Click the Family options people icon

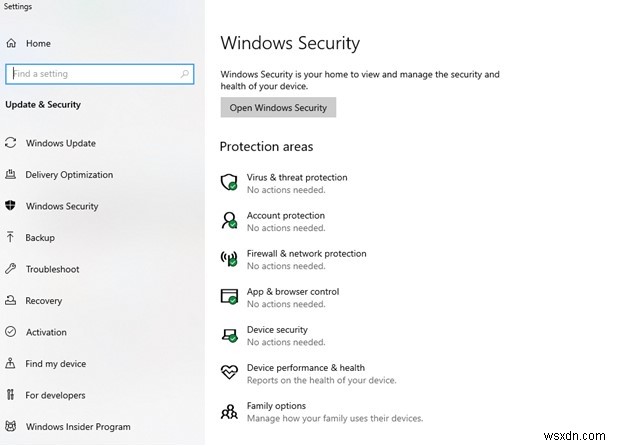click(x=229, y=411)
